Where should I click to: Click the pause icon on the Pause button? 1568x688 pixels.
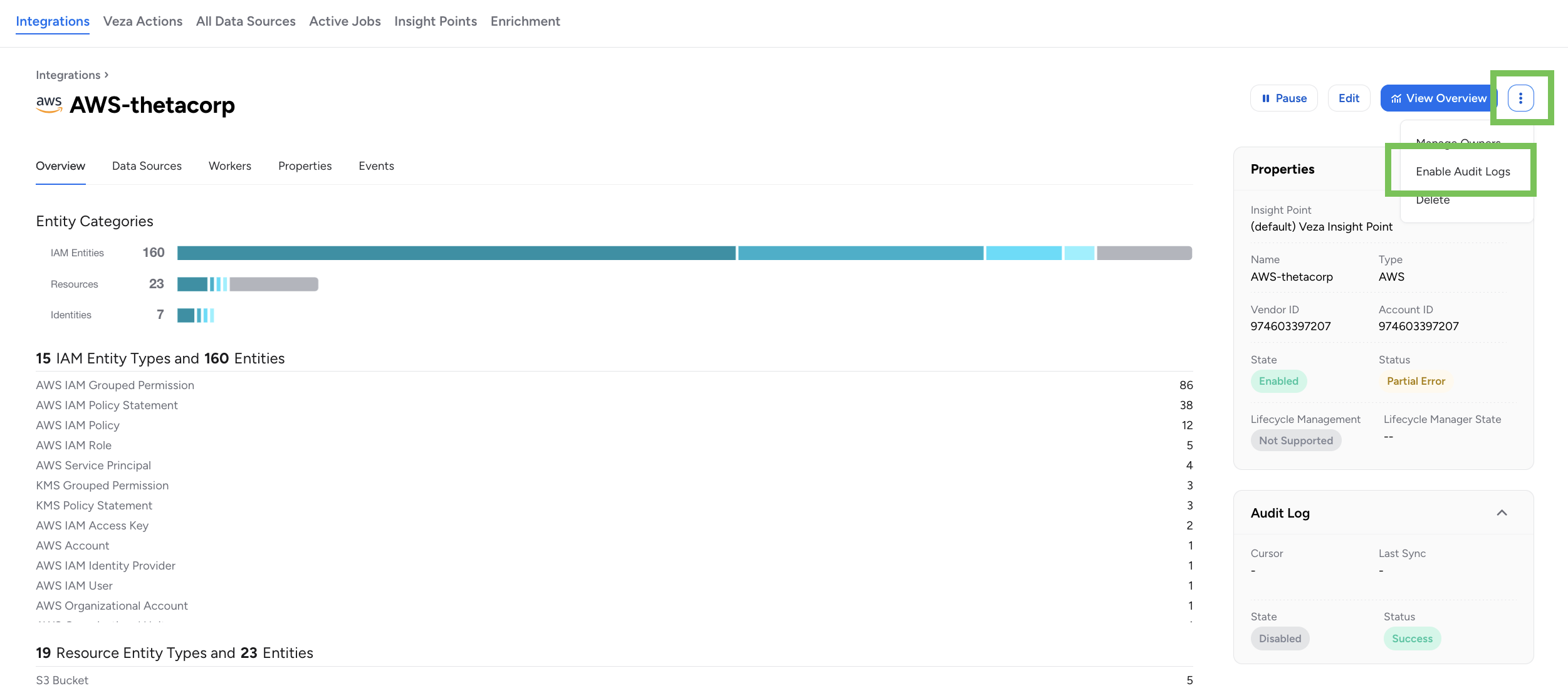click(x=1267, y=98)
